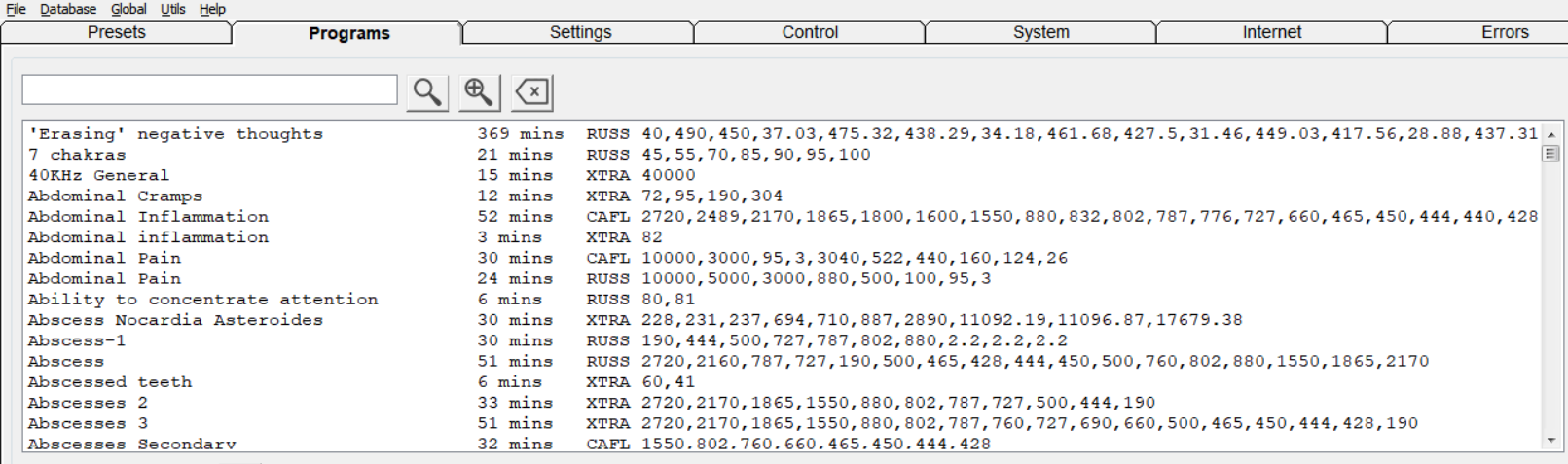Show the Errors tab
This screenshot has width=1568, height=464.
tap(1505, 33)
